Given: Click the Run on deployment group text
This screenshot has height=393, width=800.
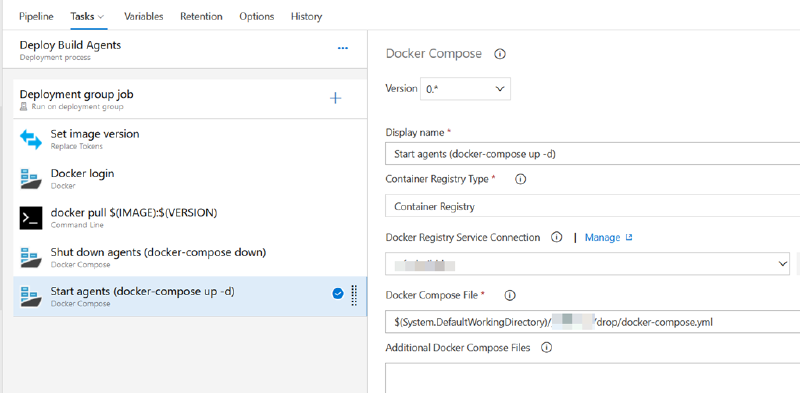Looking at the screenshot, I should tap(77, 107).
